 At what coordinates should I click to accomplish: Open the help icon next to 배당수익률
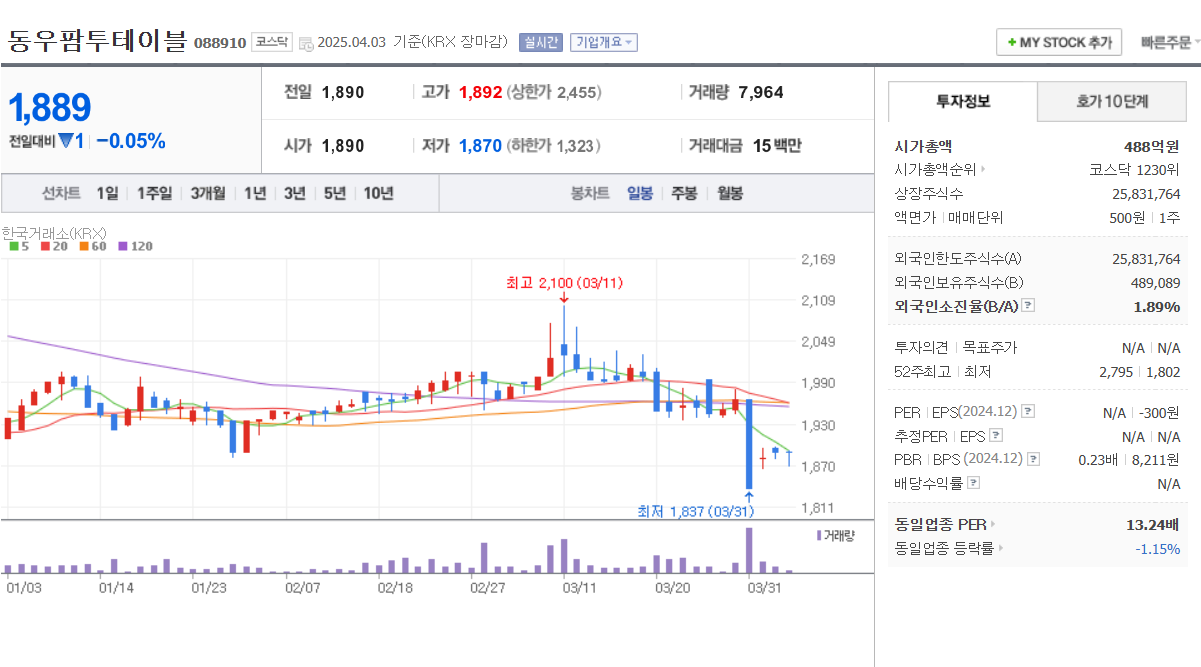[973, 483]
